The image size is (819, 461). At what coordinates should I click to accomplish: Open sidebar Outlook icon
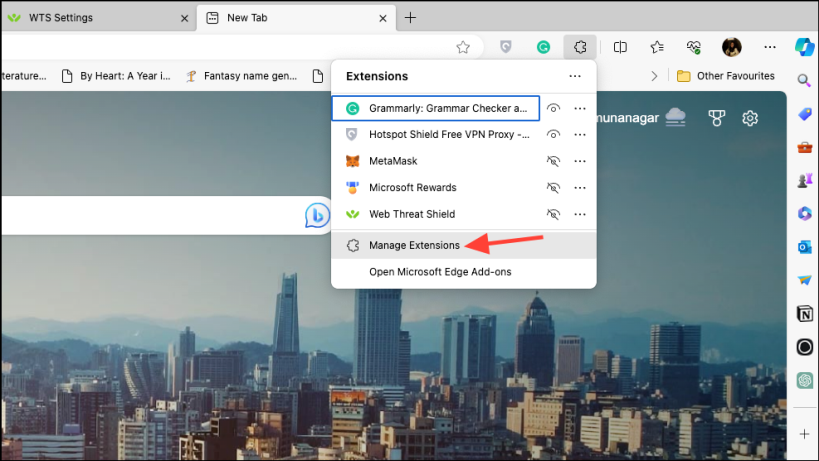(x=804, y=247)
